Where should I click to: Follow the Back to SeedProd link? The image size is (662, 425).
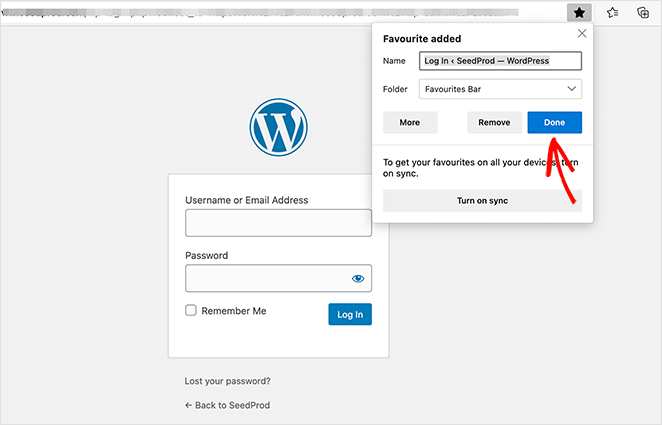[x=227, y=405]
